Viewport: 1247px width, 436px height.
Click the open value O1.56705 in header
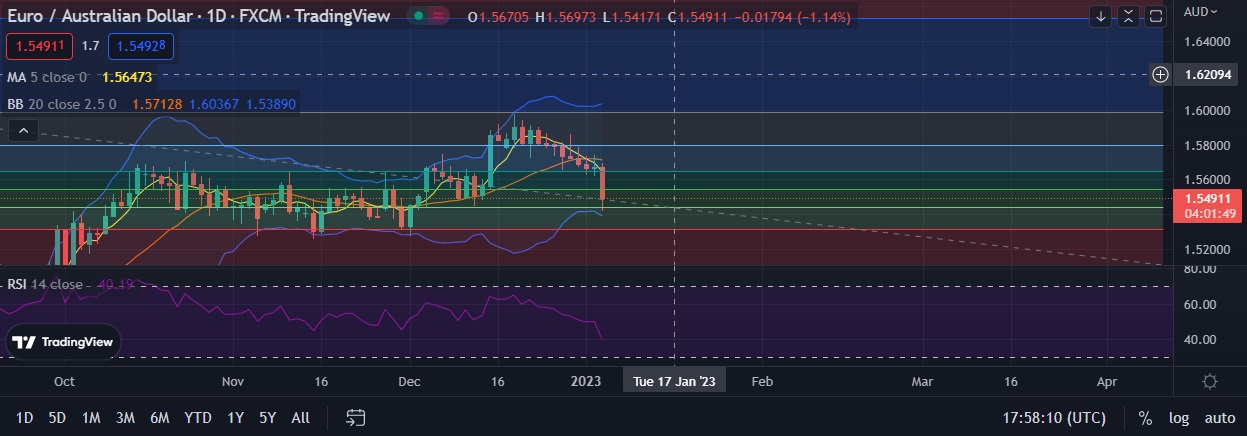tap(499, 17)
